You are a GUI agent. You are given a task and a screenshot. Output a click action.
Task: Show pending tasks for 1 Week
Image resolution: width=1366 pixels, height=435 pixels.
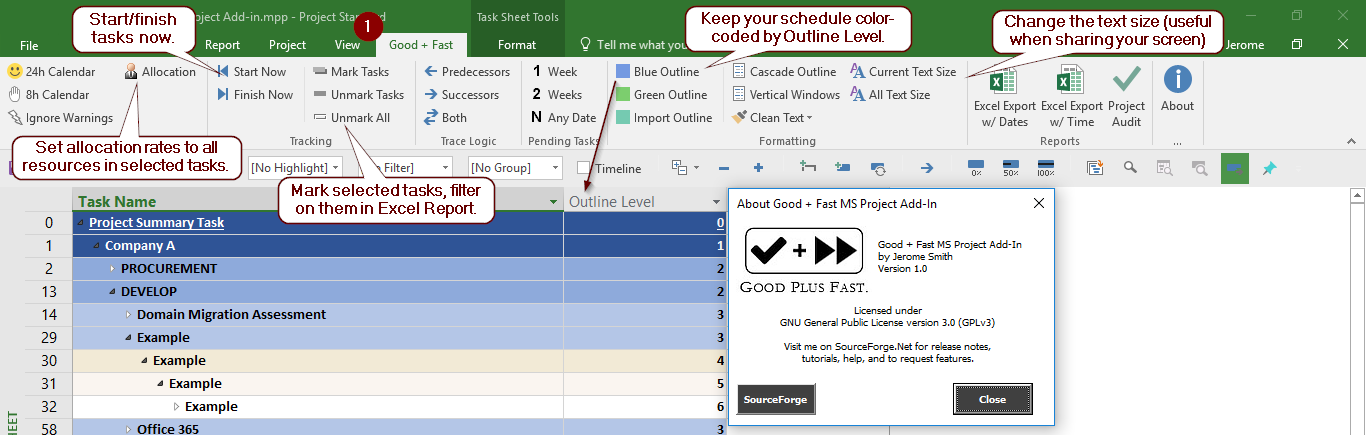(555, 72)
